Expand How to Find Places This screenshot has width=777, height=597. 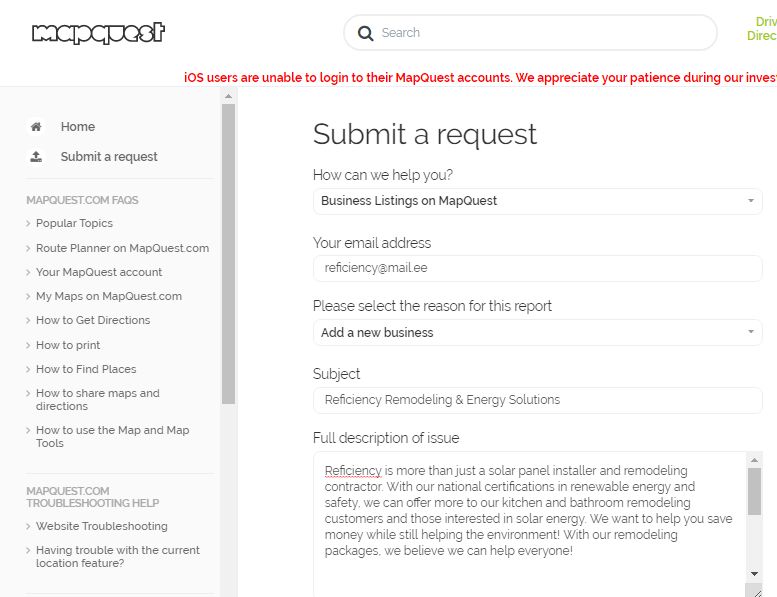tap(86, 369)
